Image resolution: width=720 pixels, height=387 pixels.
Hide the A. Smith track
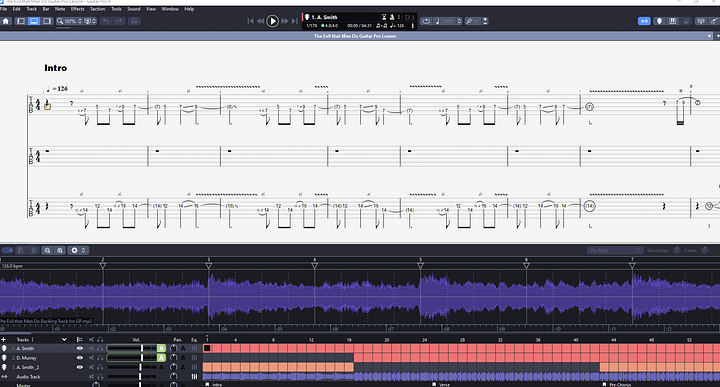pos(79,348)
